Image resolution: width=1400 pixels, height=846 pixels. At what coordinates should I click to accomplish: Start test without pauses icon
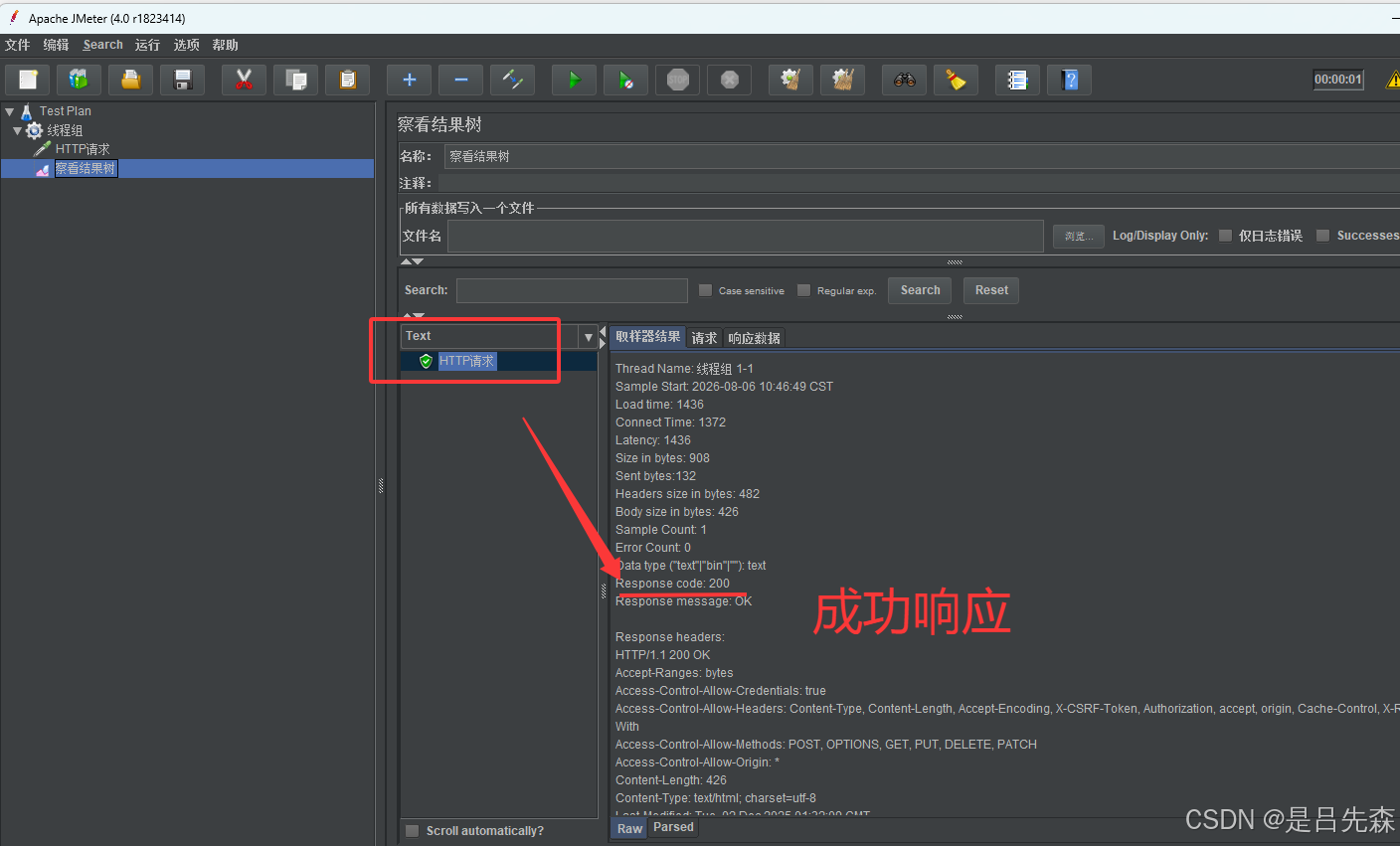coord(626,80)
